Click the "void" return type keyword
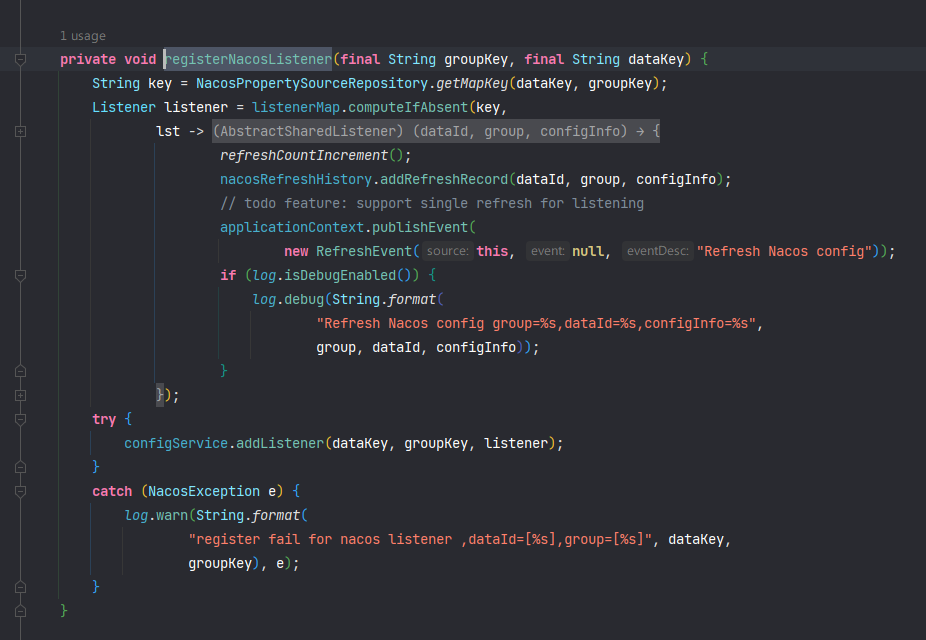Image resolution: width=926 pixels, height=640 pixels. (140, 59)
